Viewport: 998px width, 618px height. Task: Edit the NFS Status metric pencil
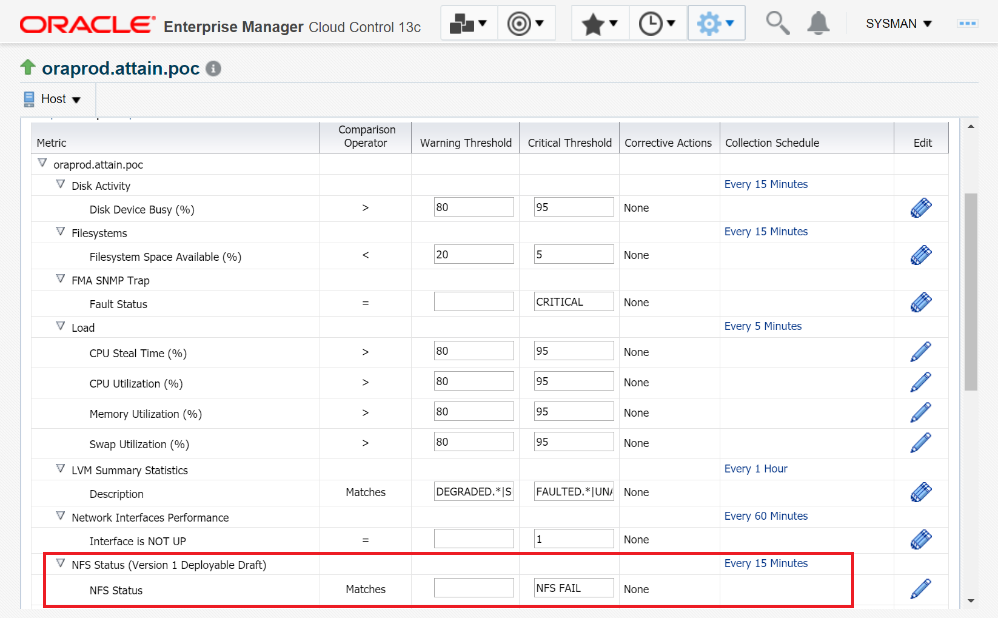921,589
